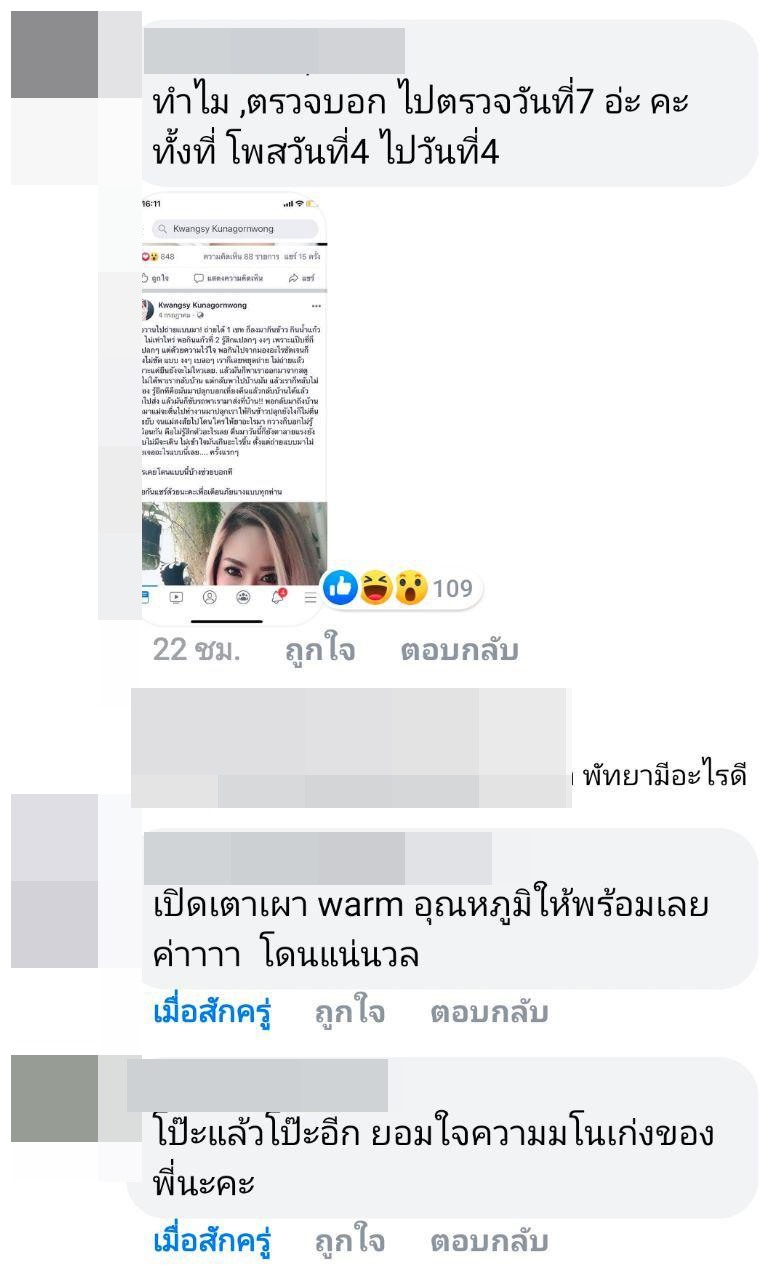This screenshot has width=783, height=1280.
Task: Like the โป๊ะแล้วโป๊ะอีก comment
Action: click(350, 1242)
